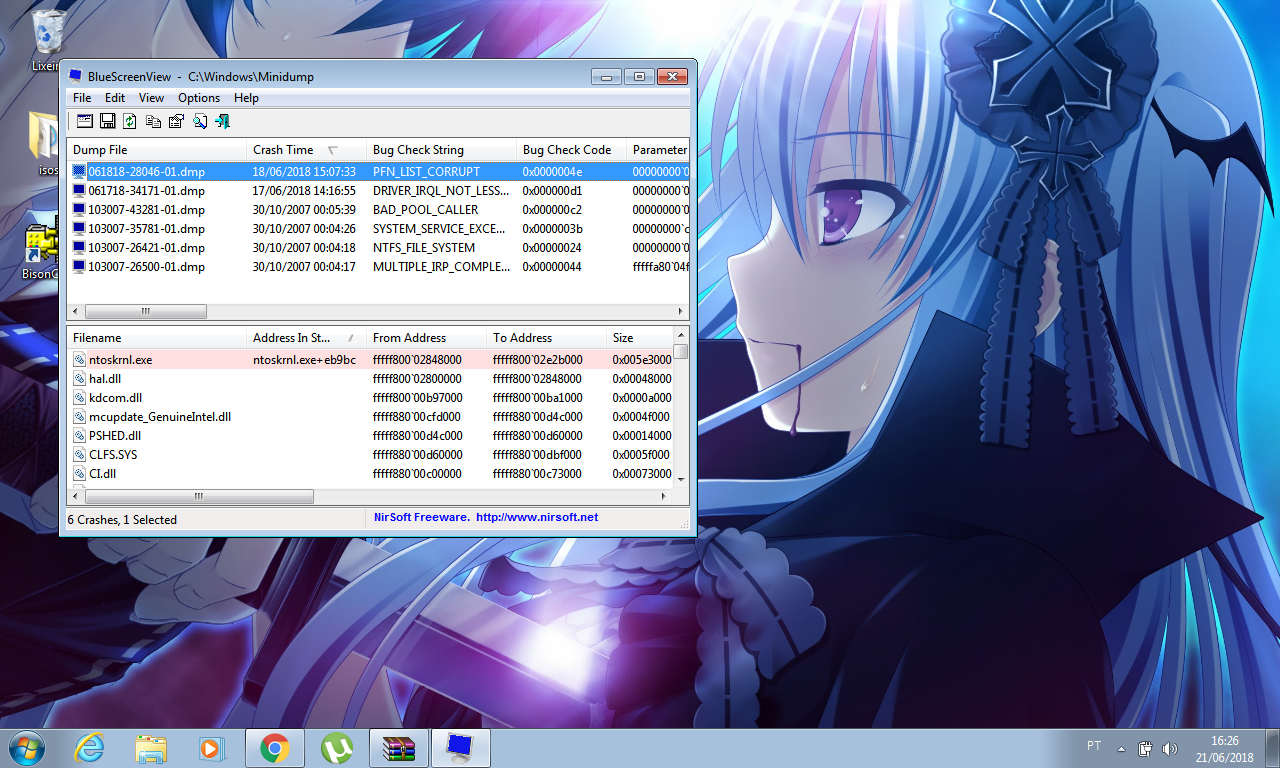Open Windows Media Player from the taskbar

pyautogui.click(x=212, y=747)
